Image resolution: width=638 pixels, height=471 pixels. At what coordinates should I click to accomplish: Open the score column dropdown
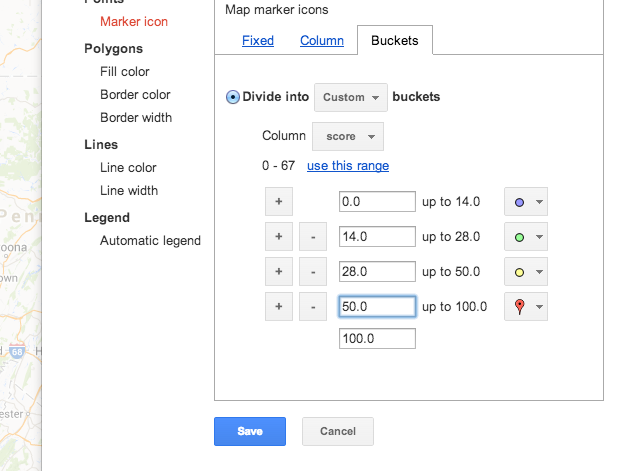coord(348,137)
